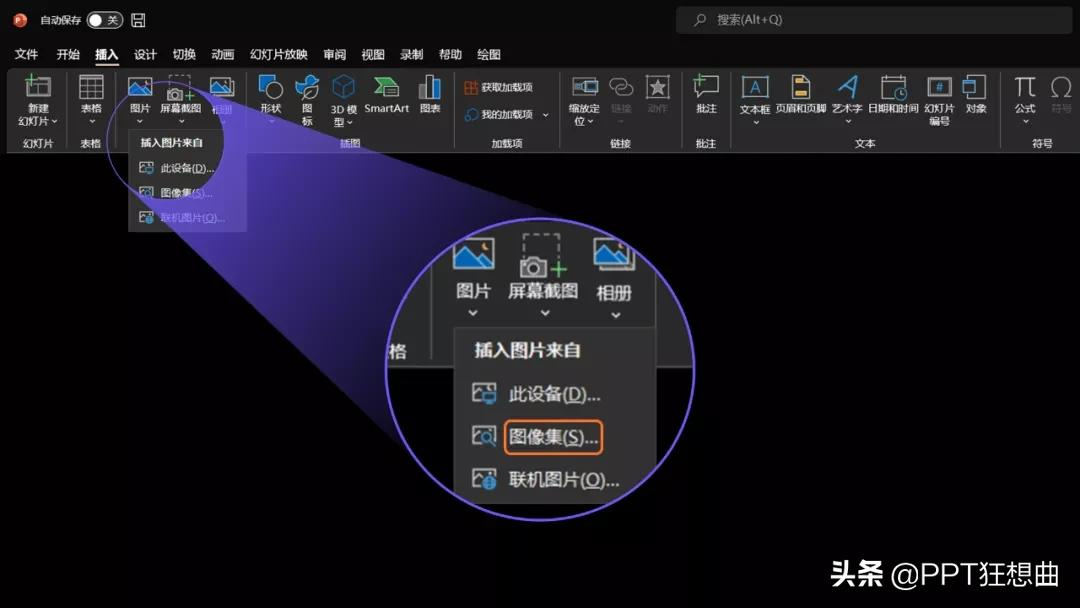Open the 帮助 tab
The image size is (1080, 608).
pyautogui.click(x=450, y=54)
